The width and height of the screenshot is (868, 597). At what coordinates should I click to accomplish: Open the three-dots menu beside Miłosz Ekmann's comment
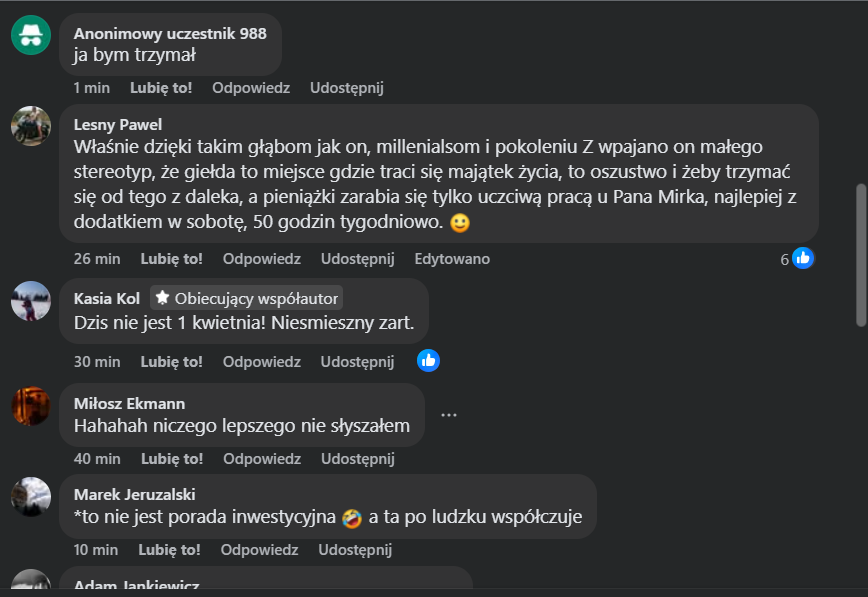(x=449, y=414)
